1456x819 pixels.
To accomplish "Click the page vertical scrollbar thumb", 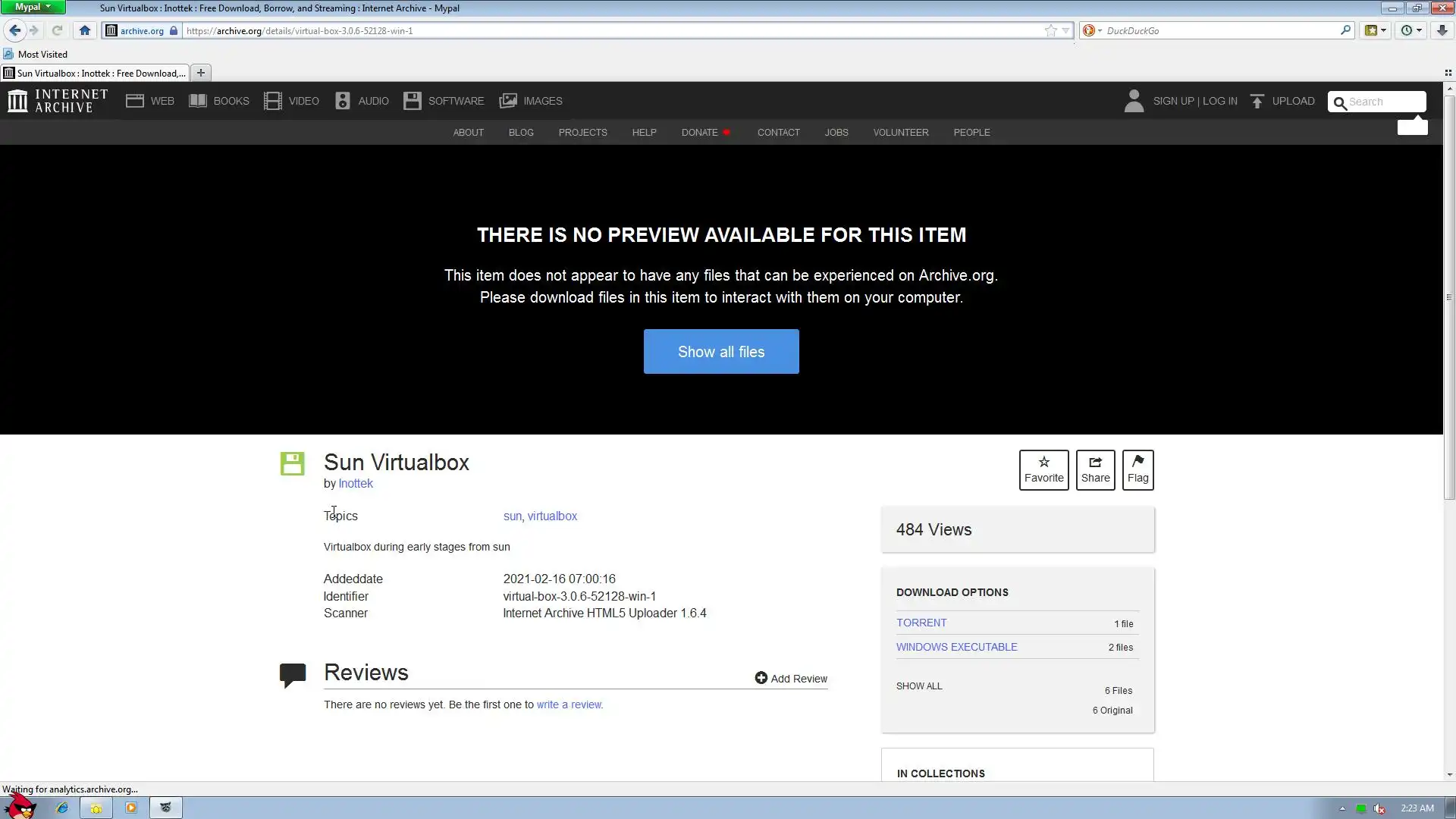I will [1449, 296].
